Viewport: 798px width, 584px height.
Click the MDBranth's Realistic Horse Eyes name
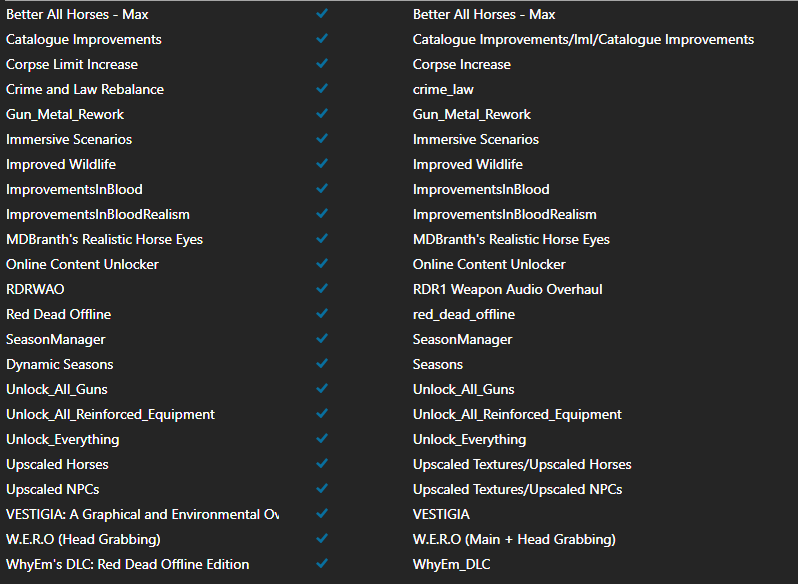tap(104, 239)
